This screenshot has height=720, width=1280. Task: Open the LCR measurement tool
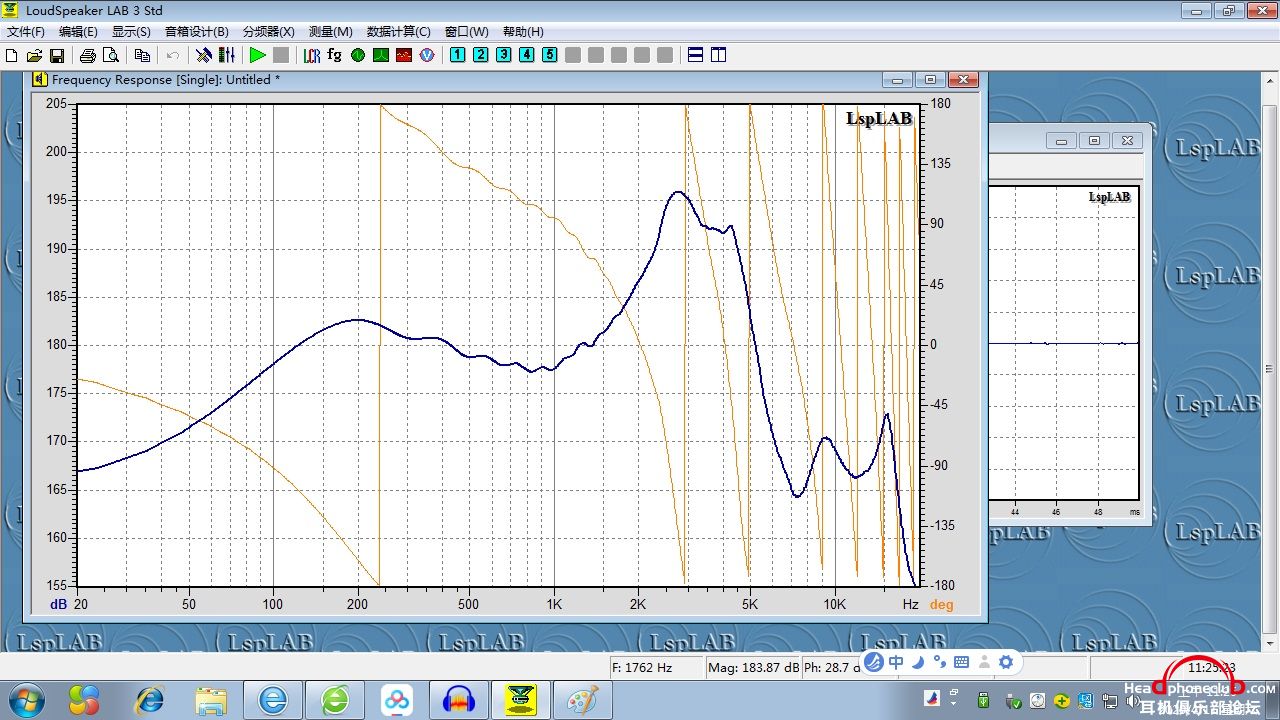tap(312, 55)
